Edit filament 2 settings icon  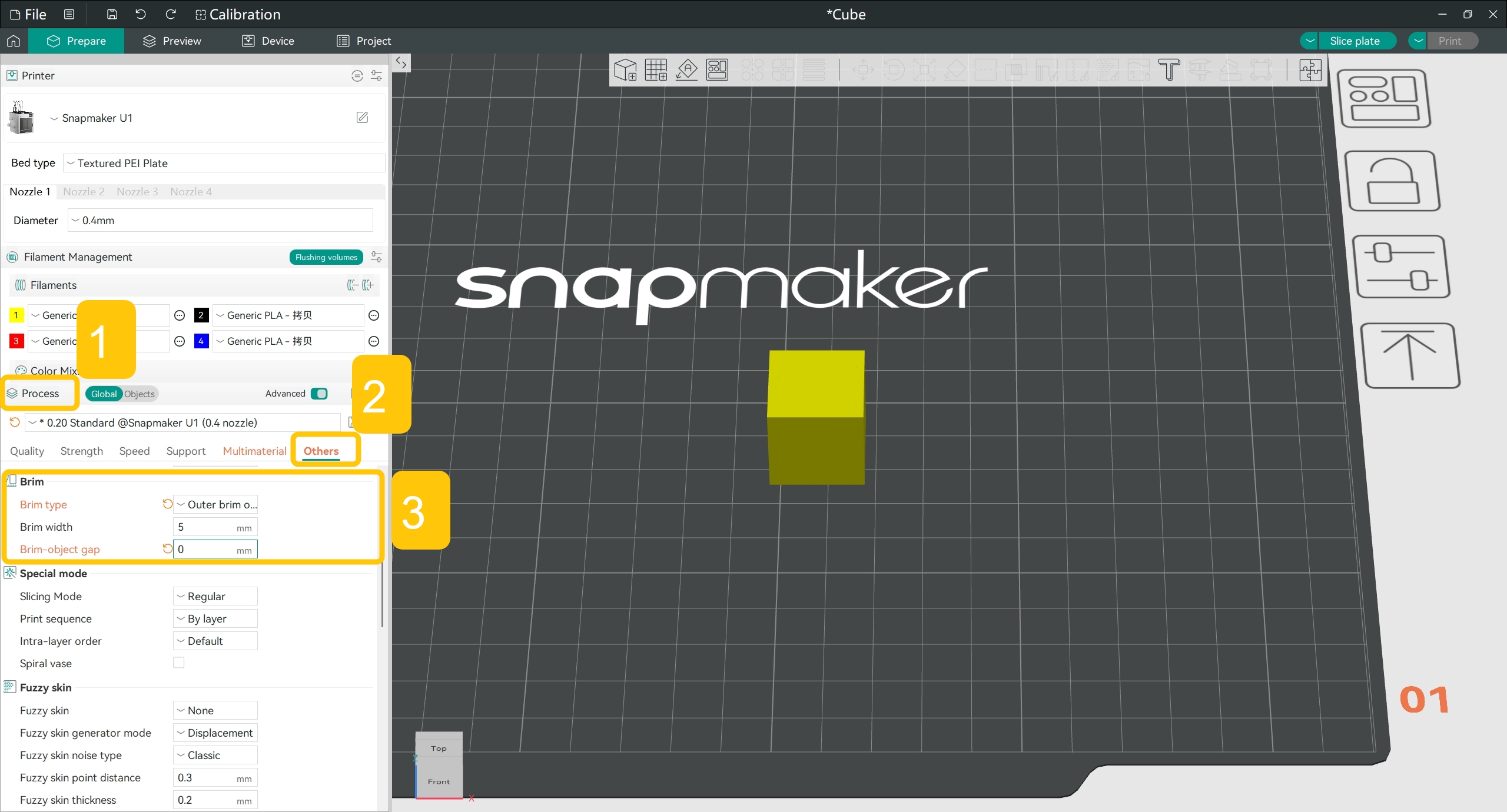click(374, 315)
